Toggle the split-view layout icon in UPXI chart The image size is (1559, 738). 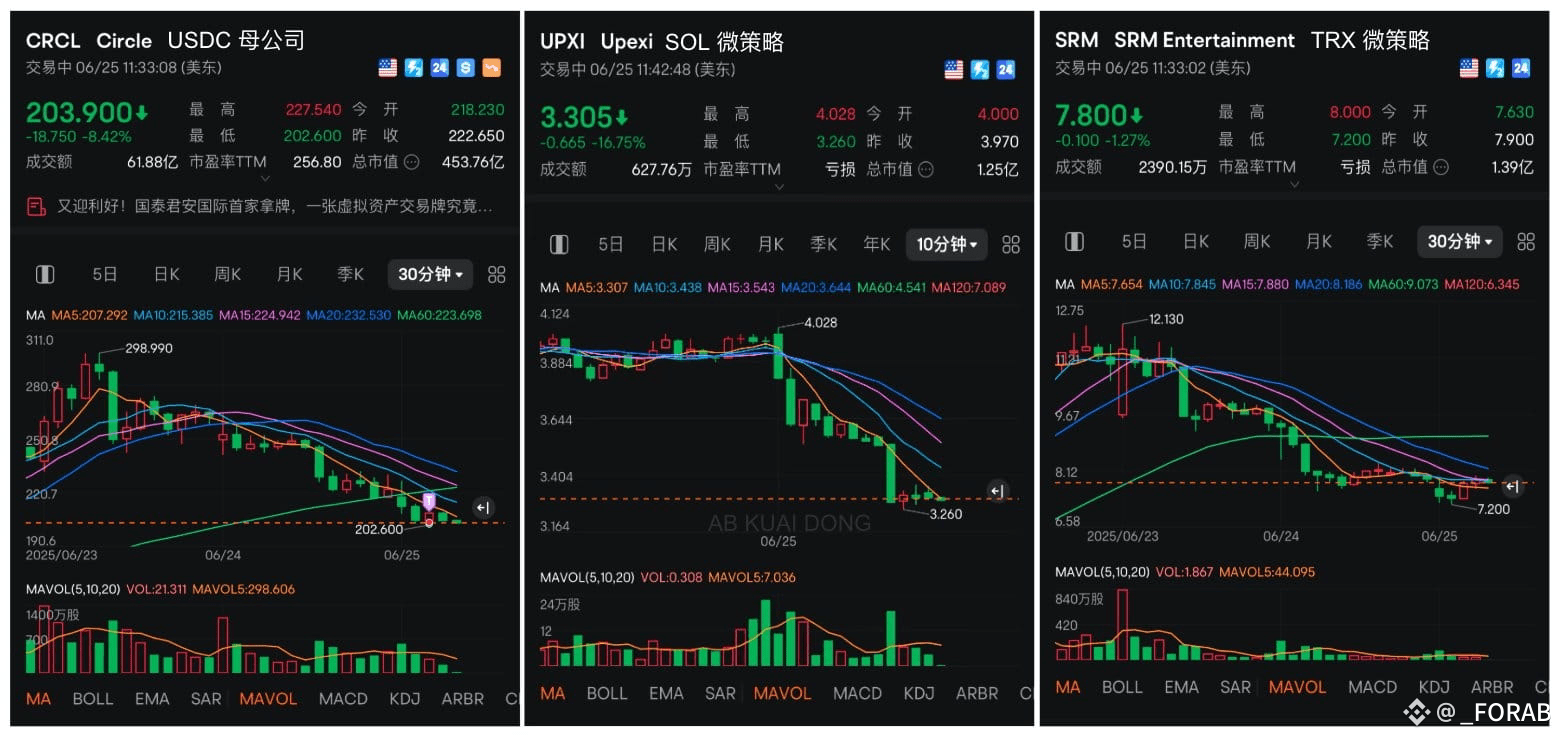[x=559, y=244]
